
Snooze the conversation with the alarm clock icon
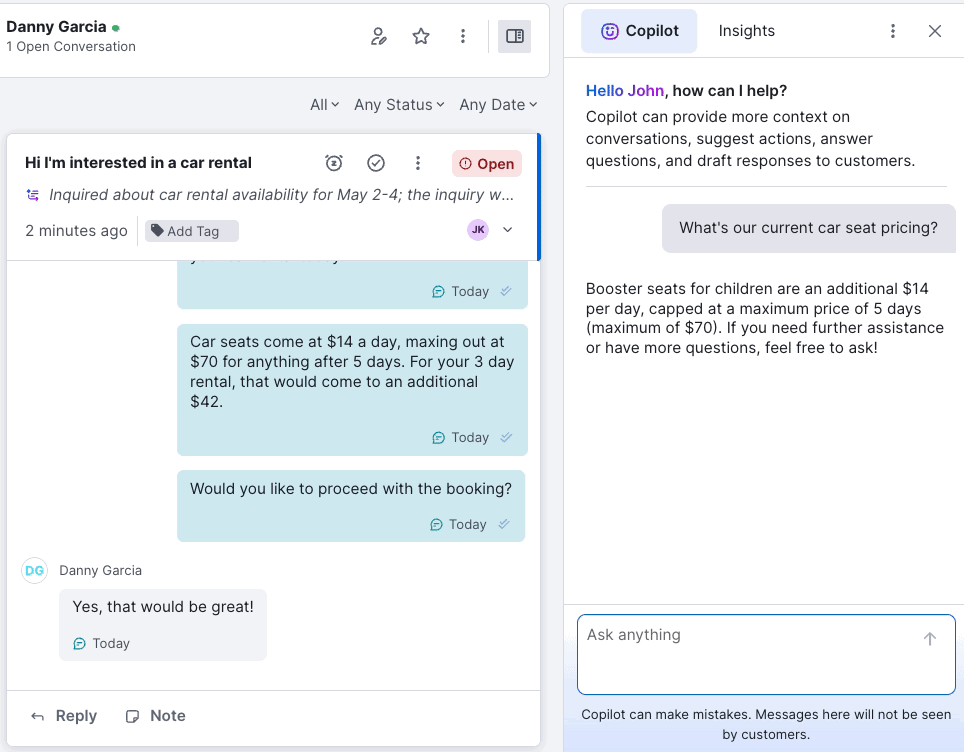coord(333,163)
